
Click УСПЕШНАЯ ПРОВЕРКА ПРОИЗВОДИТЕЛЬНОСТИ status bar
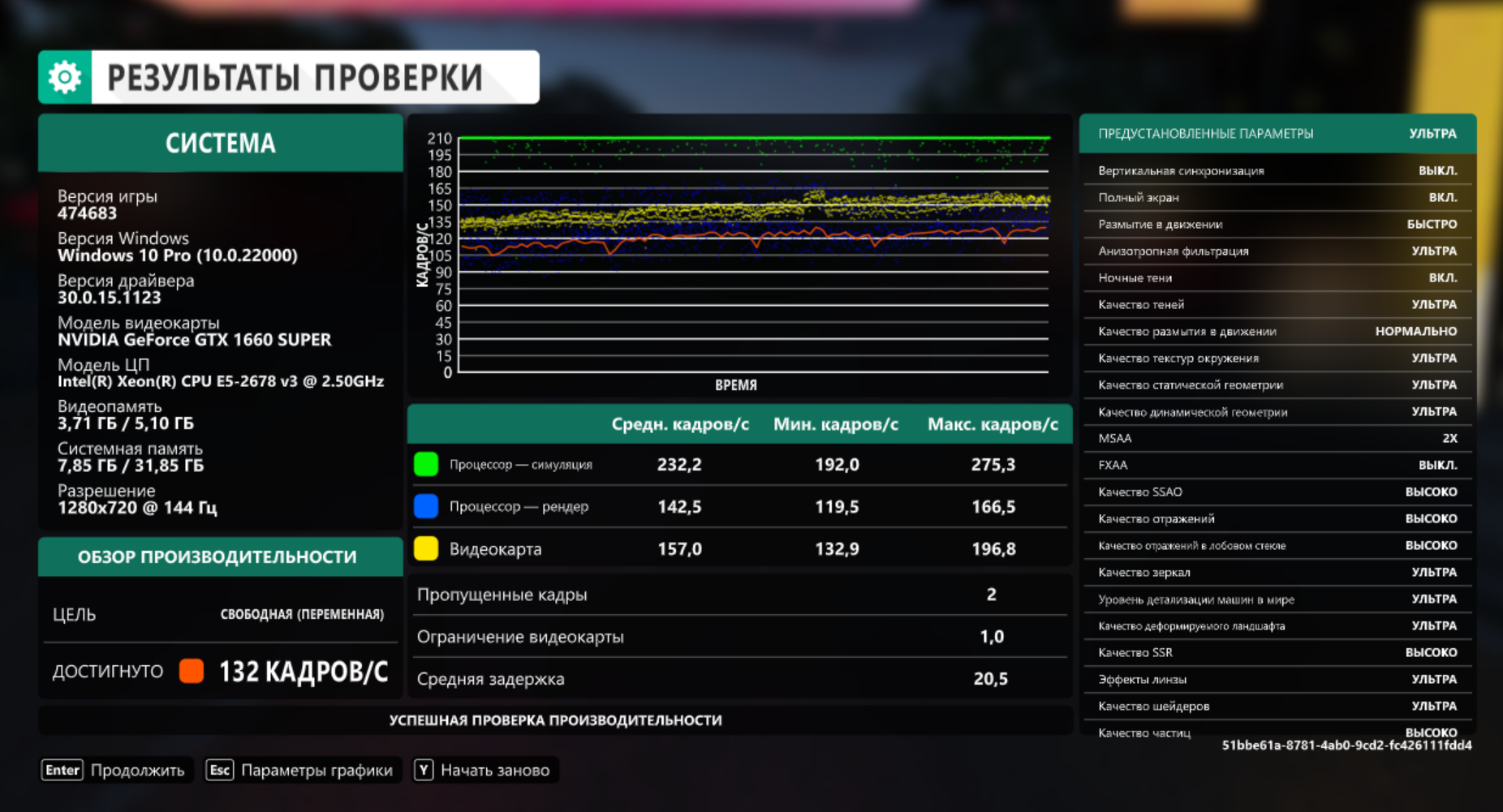(555, 720)
